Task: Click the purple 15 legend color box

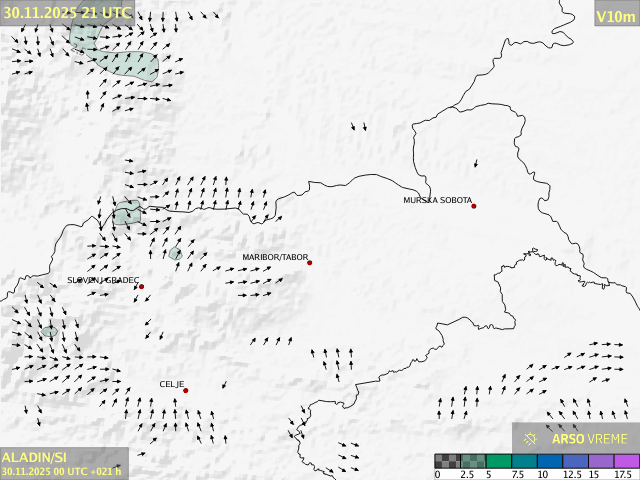Action: click(x=601, y=461)
